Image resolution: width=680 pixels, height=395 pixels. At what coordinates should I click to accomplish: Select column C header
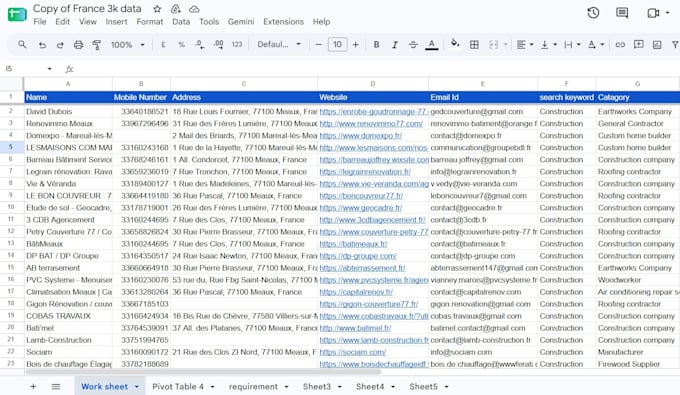click(244, 84)
